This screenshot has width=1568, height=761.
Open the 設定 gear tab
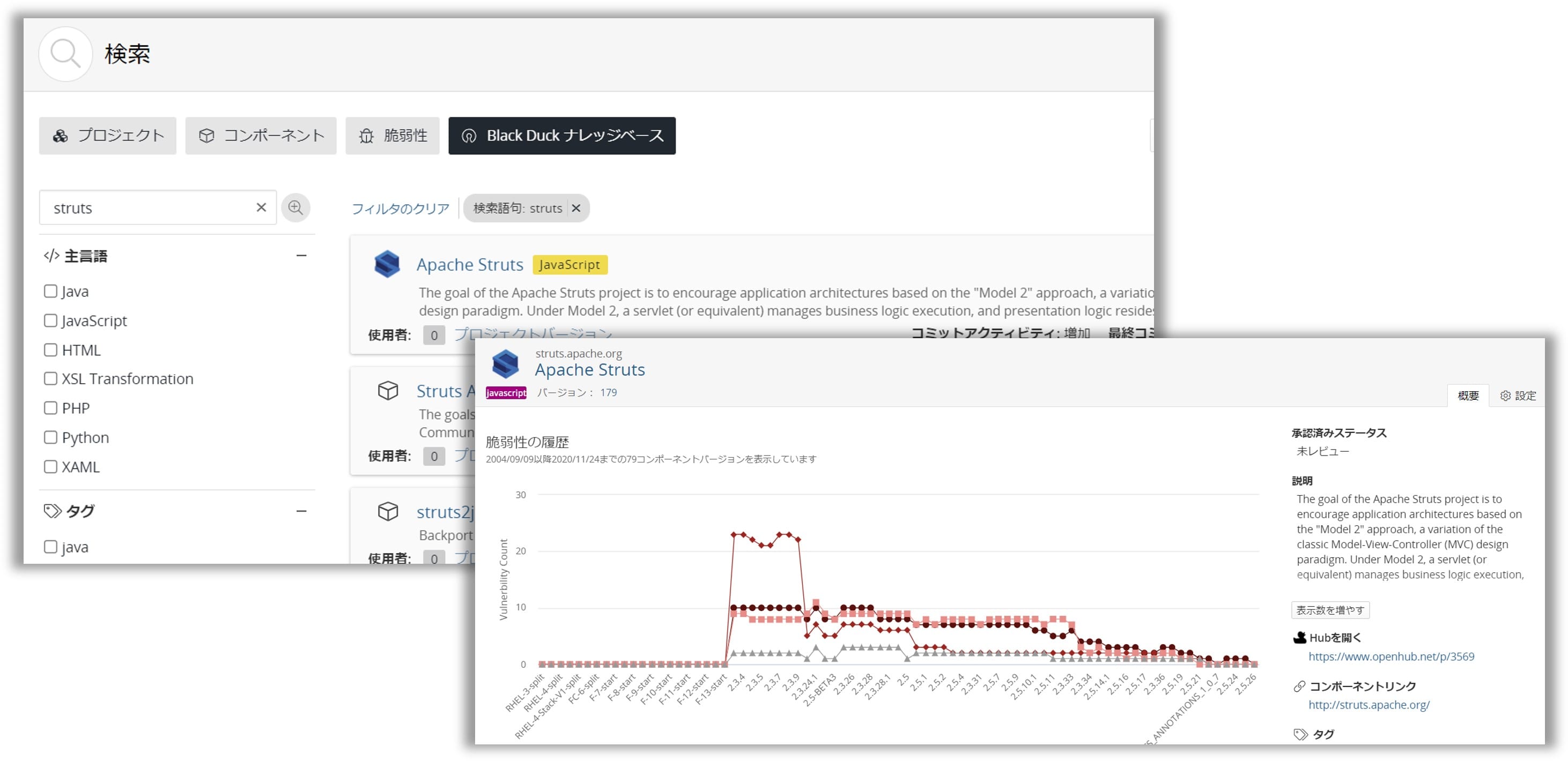coord(1518,396)
